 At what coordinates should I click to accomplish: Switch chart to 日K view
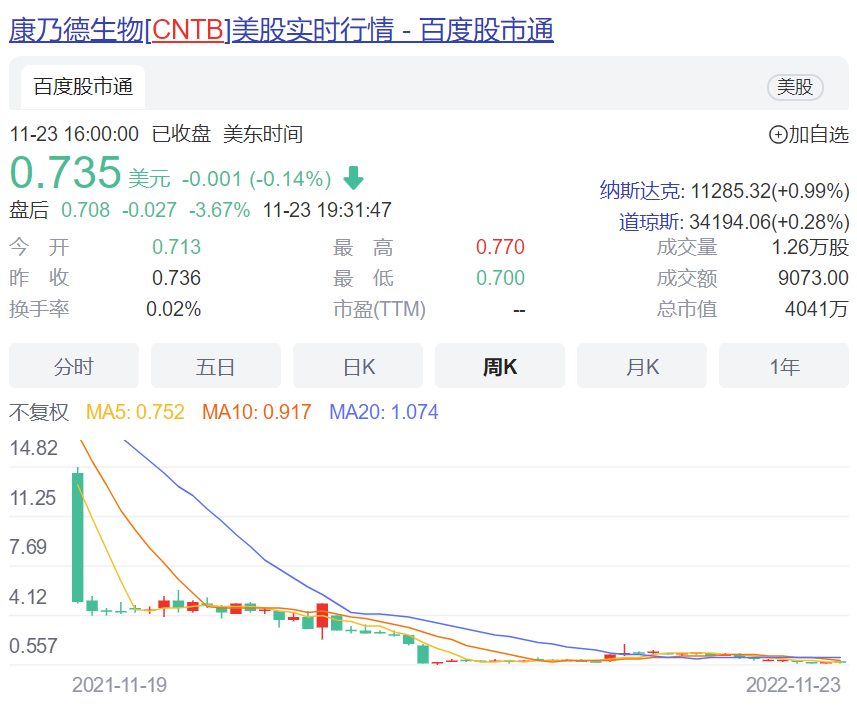(358, 366)
